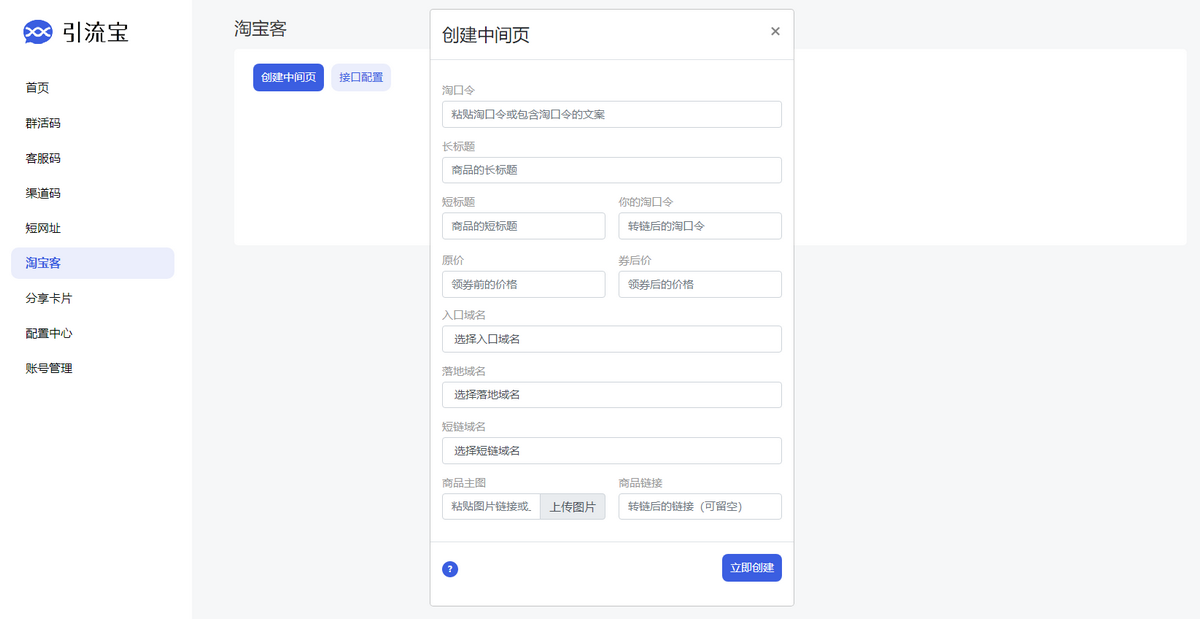Click the 券后价 input field
Image resolution: width=1200 pixels, height=619 pixels.
click(699, 284)
